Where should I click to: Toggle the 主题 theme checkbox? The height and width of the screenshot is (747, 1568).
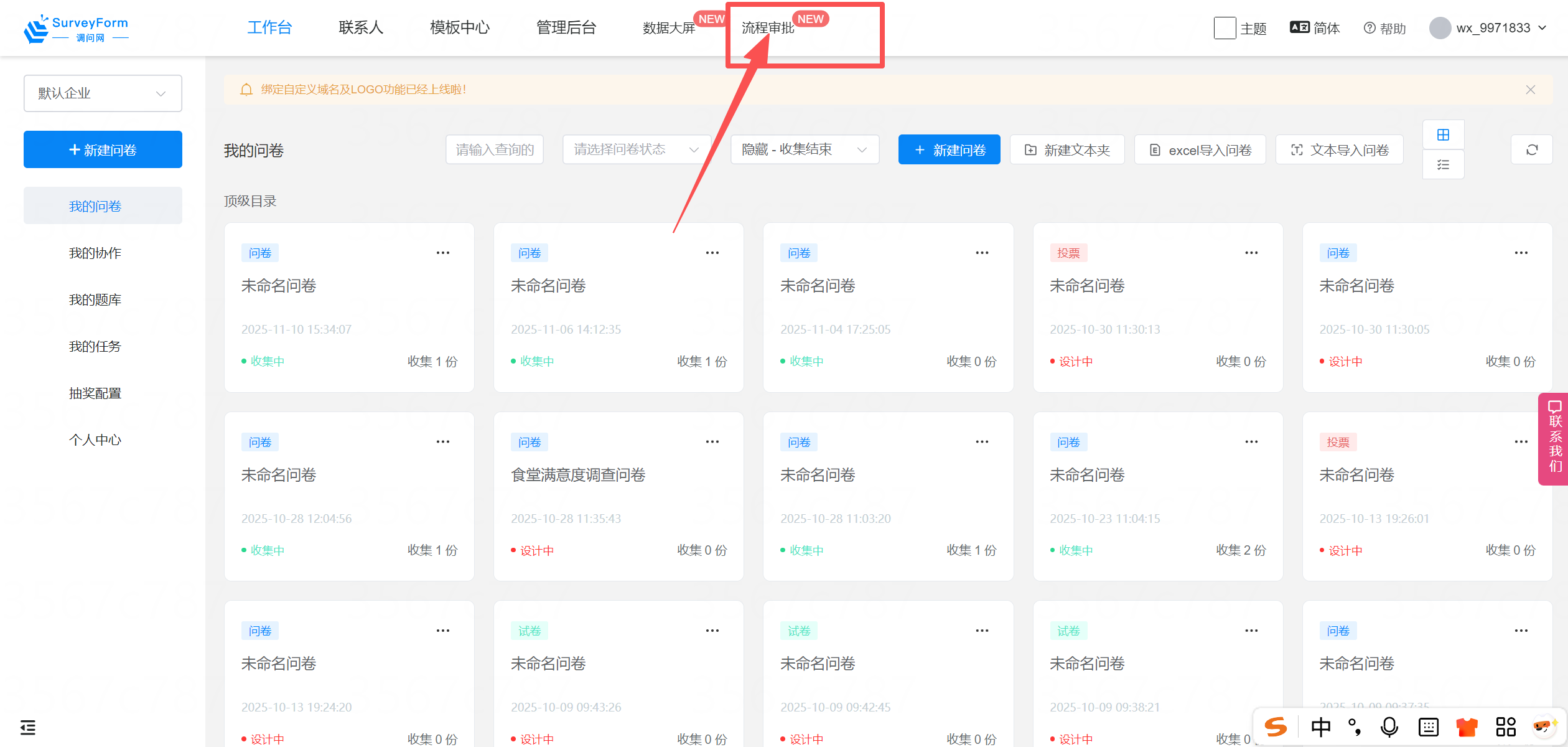point(1225,28)
